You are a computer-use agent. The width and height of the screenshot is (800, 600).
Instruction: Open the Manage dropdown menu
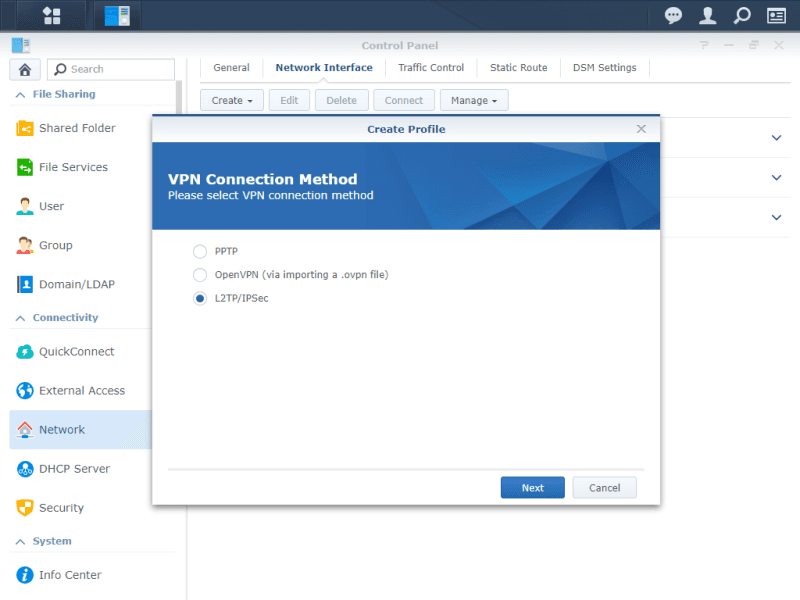tap(474, 100)
